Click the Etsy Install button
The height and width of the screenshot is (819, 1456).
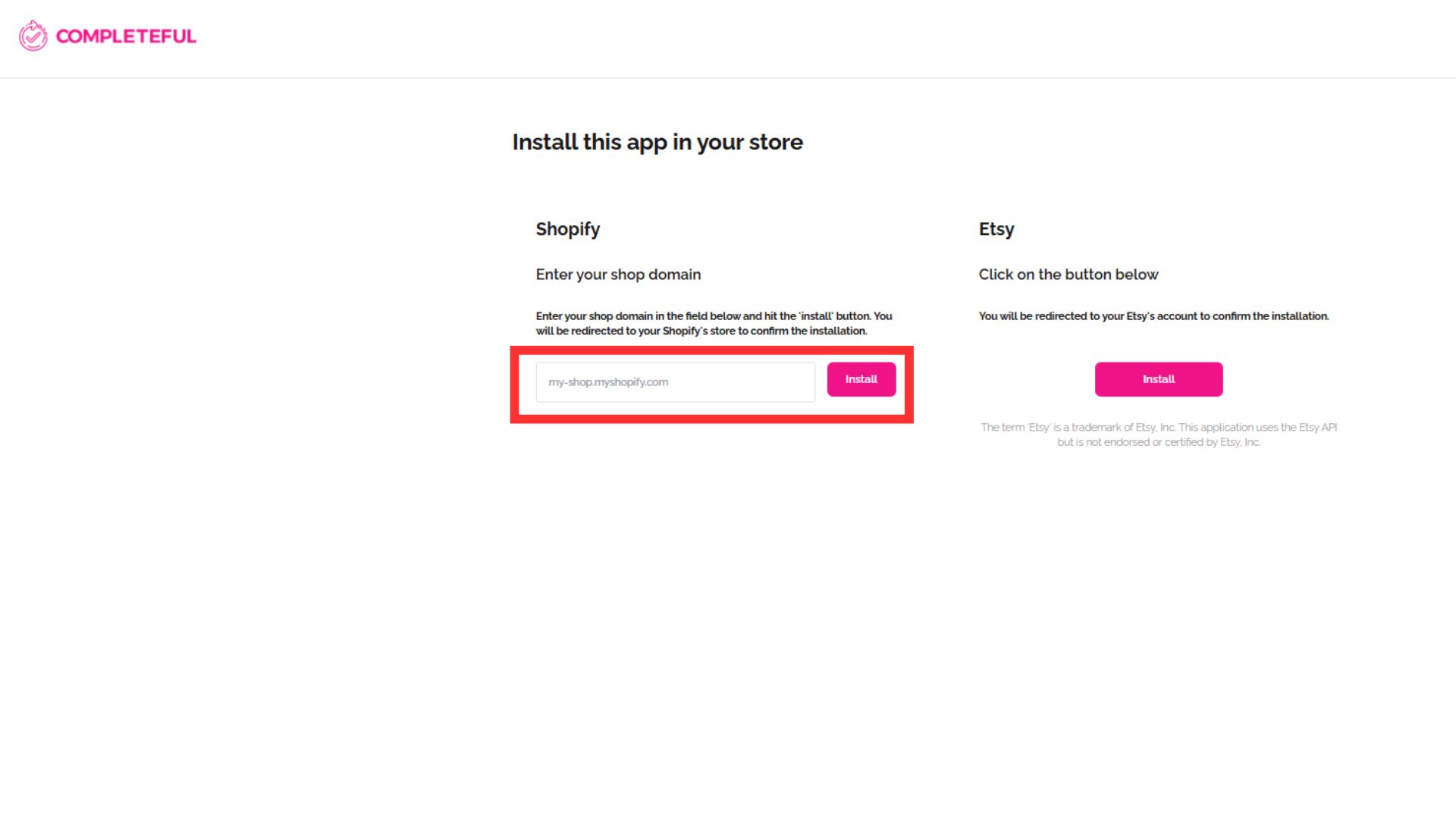pos(1159,379)
